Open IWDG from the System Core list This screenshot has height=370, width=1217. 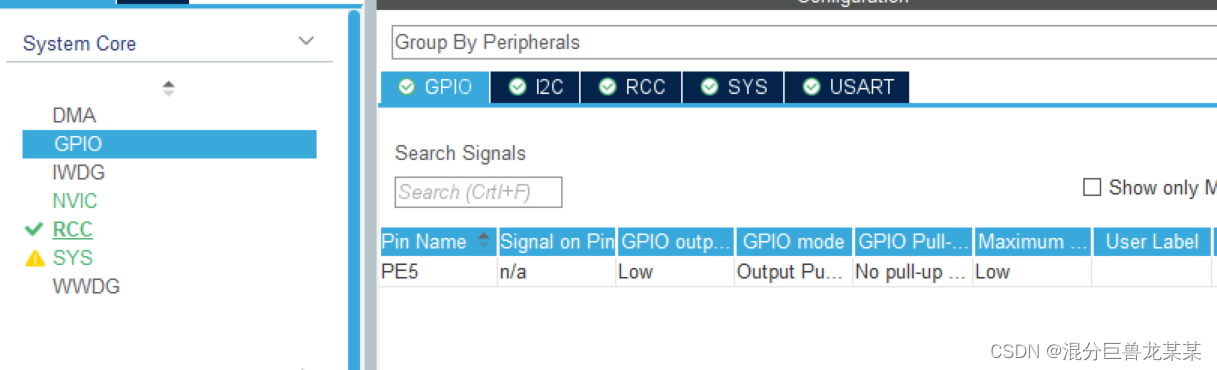[x=78, y=173]
